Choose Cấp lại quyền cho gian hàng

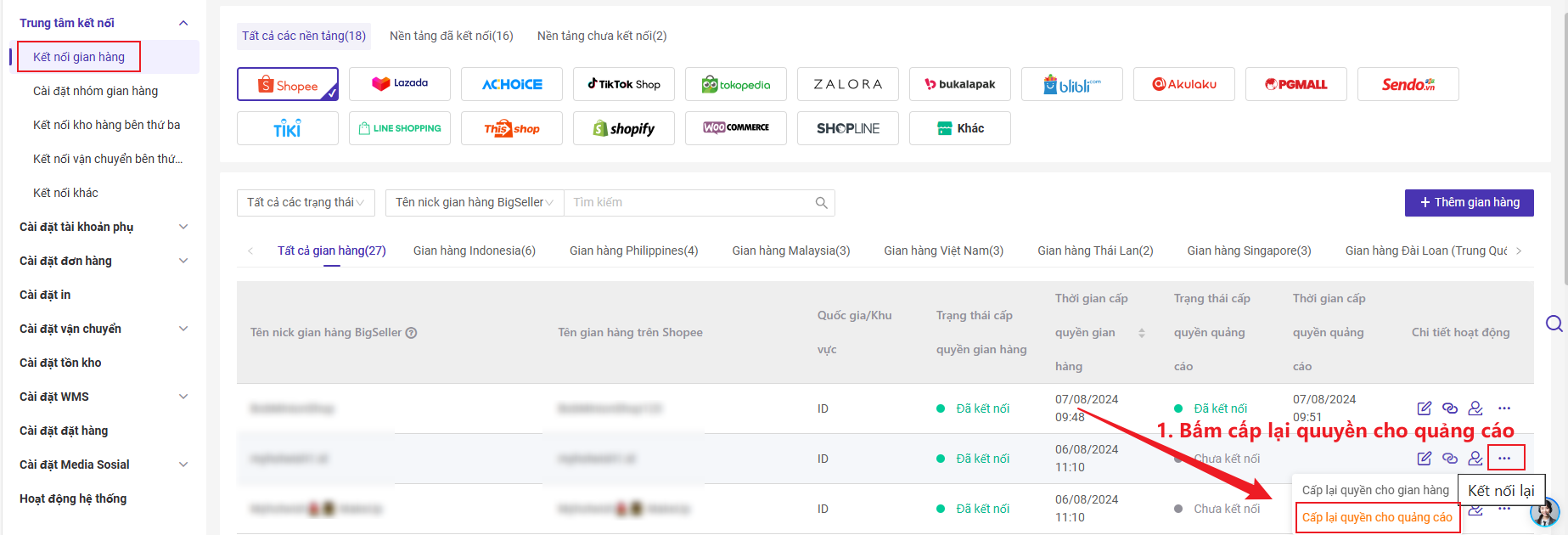click(1375, 490)
